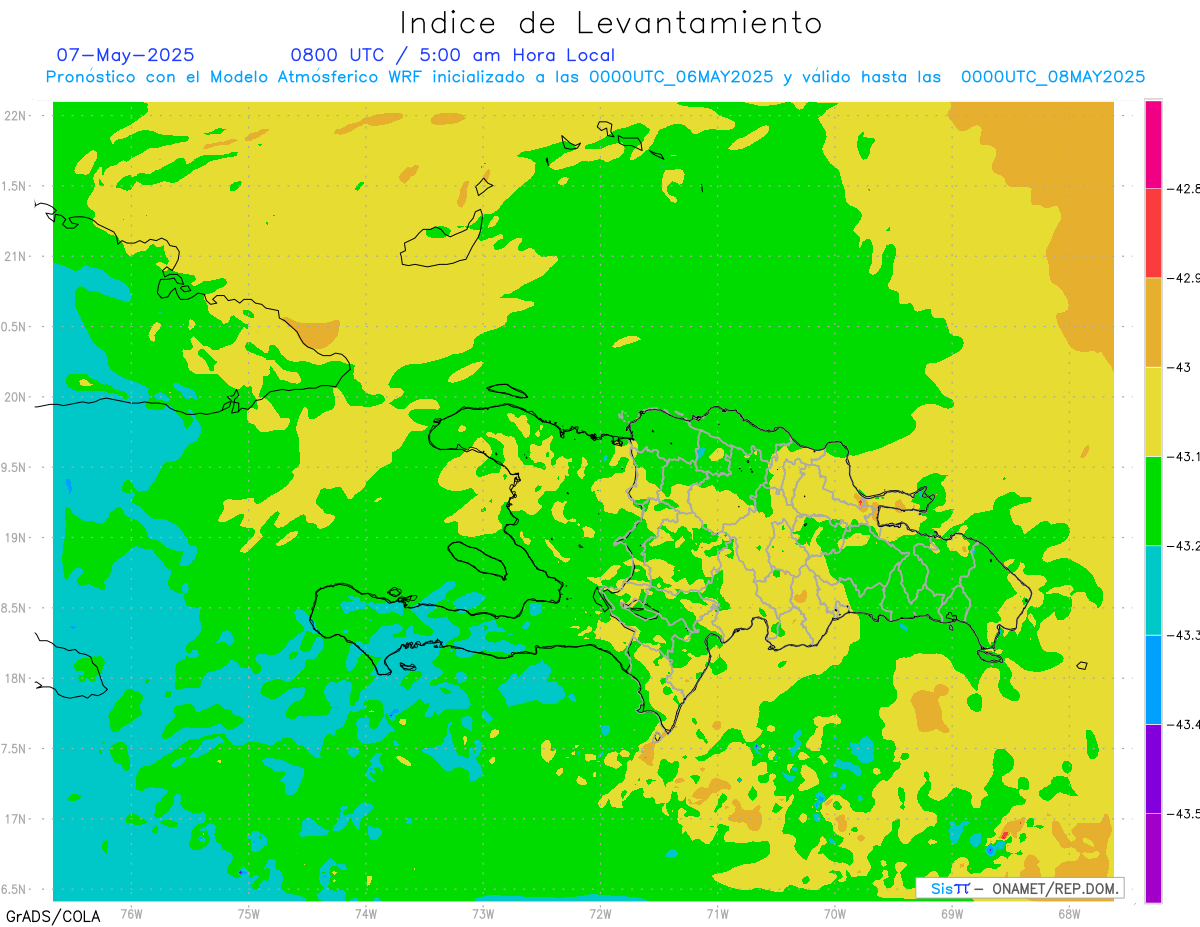Image resolution: width=1200 pixels, height=927 pixels.
Task: Click the green legend swatch above -43.2
Action: coord(1153,501)
